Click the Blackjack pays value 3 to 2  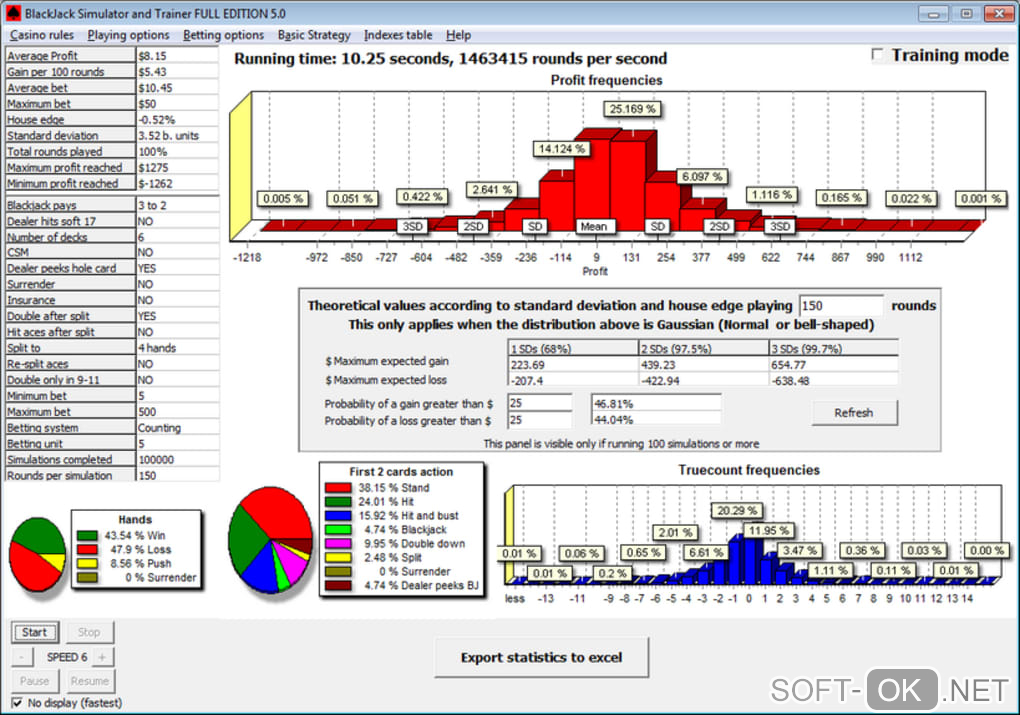click(x=177, y=205)
